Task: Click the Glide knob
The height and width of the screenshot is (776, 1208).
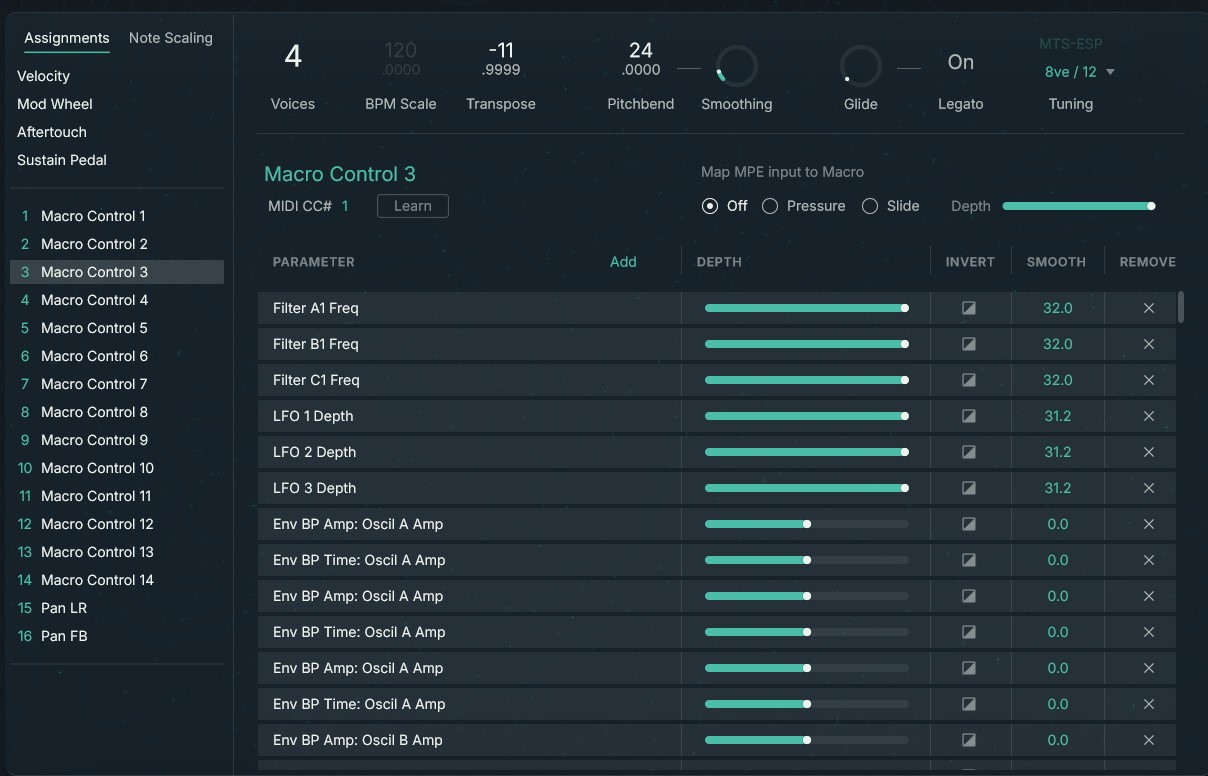Action: [860, 67]
